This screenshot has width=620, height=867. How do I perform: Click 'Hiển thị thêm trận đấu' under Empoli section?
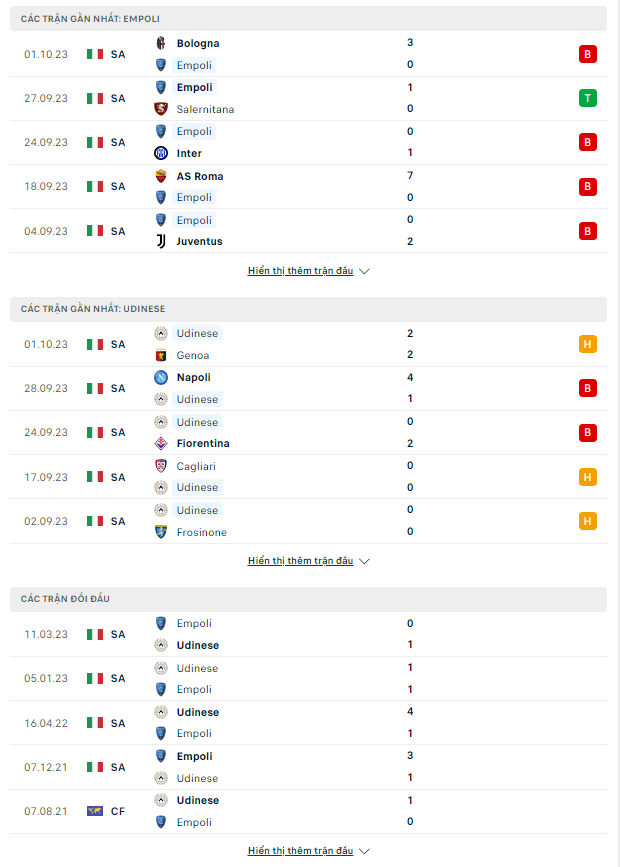tap(300, 271)
